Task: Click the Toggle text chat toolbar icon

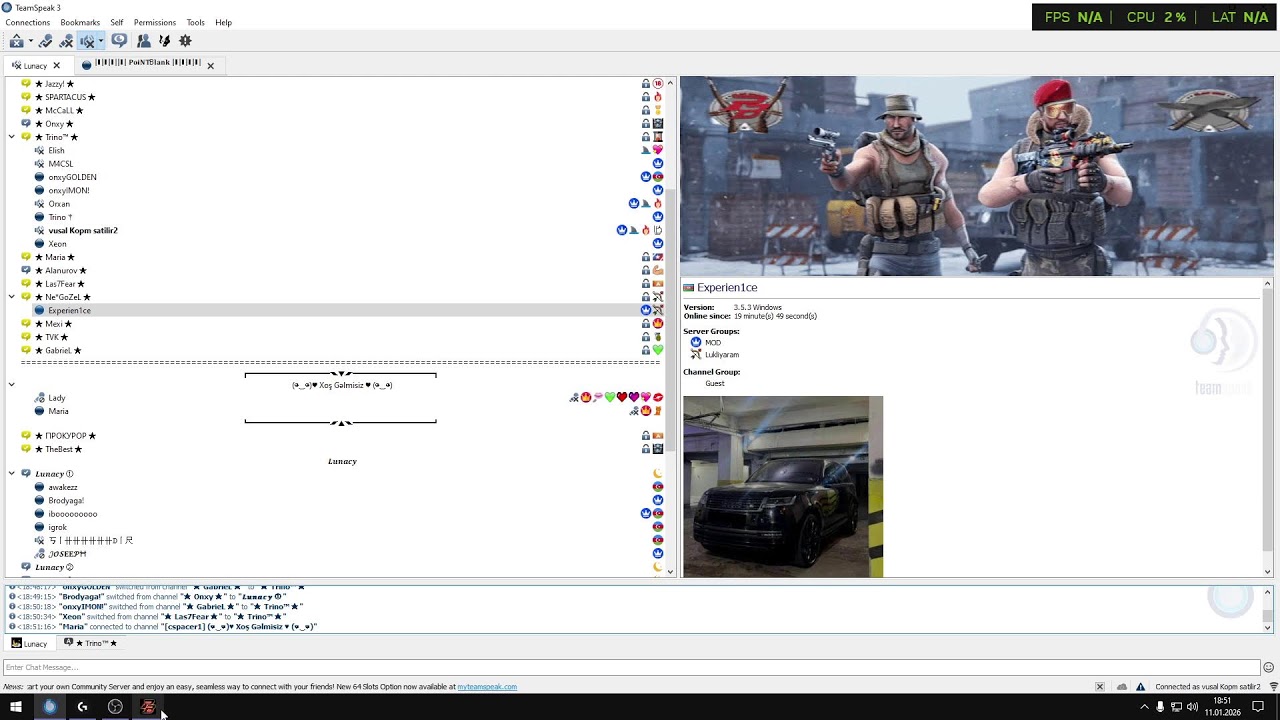Action: 119,41
